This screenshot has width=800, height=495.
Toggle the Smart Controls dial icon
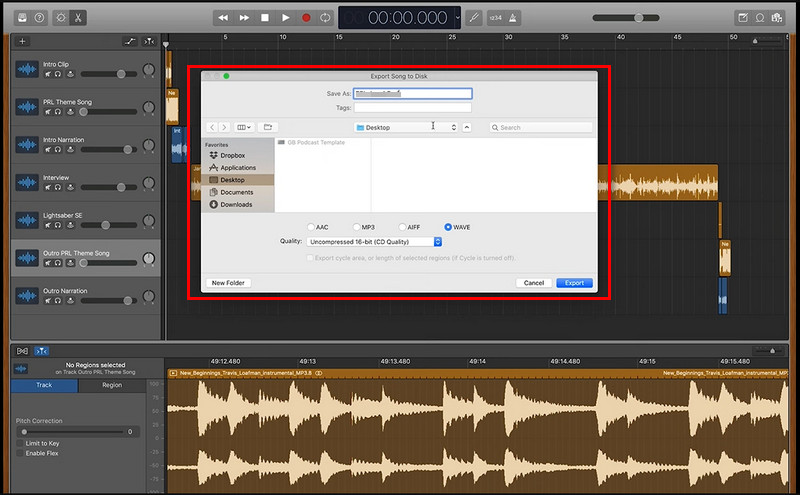pos(61,18)
